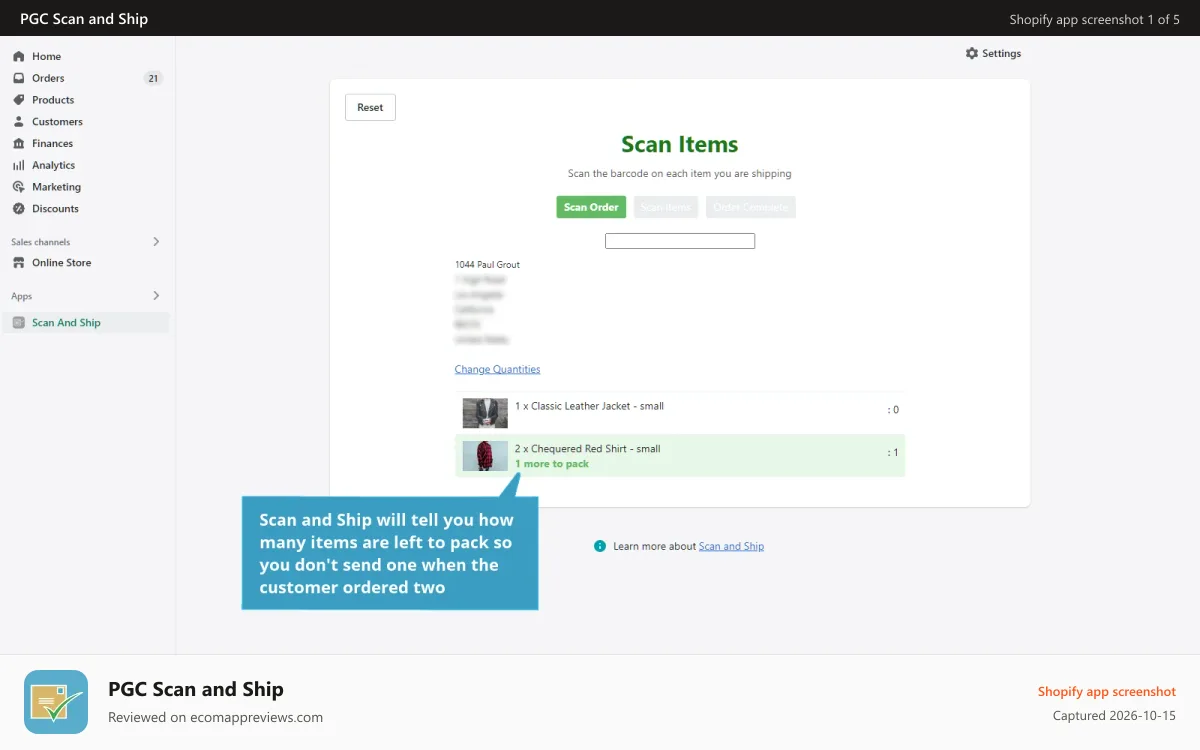Viewport: 1200px width, 750px height.
Task: Click the Discounts badge icon
Action: tap(19, 209)
